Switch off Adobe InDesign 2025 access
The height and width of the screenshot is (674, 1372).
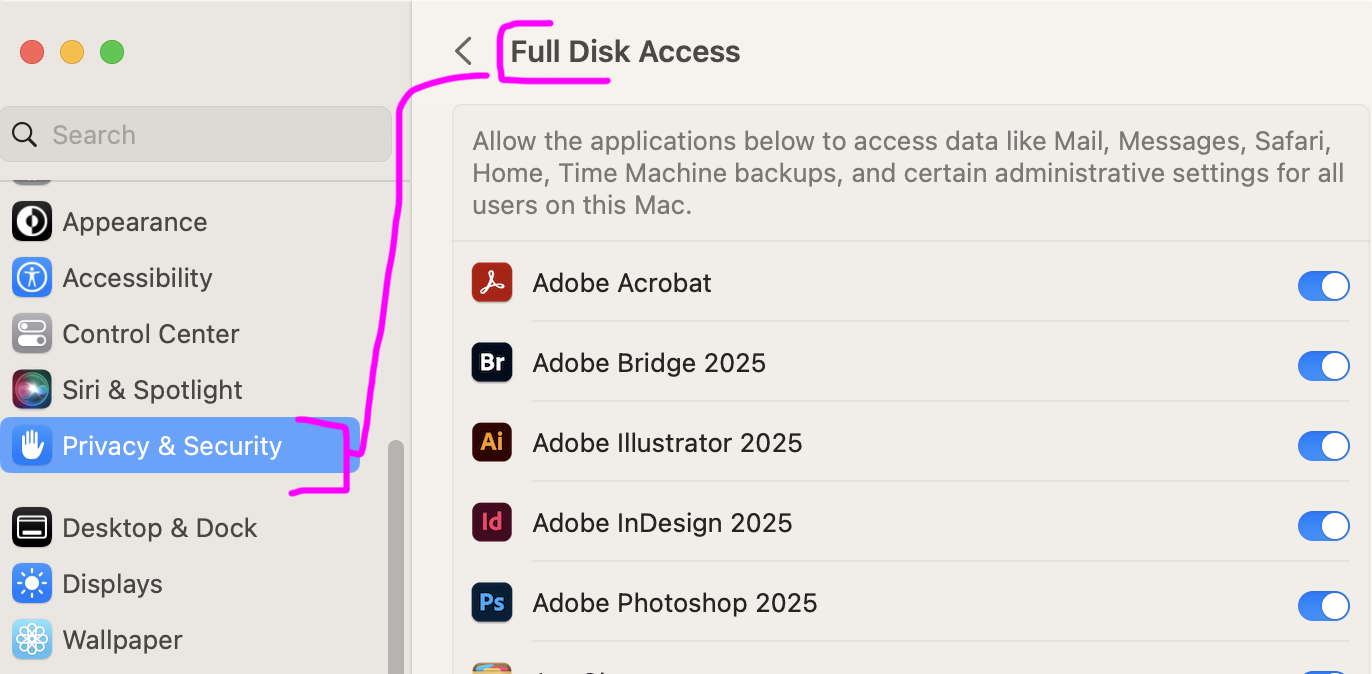point(1323,526)
